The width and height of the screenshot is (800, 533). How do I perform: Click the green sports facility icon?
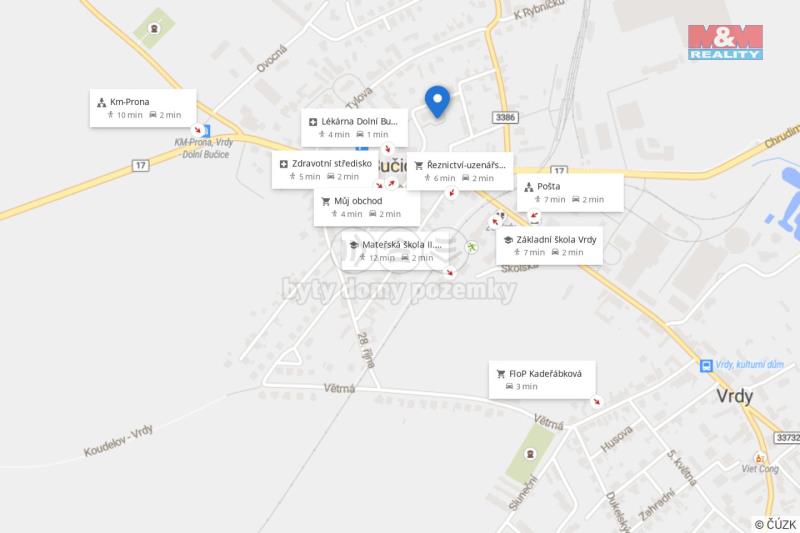tap(471, 248)
